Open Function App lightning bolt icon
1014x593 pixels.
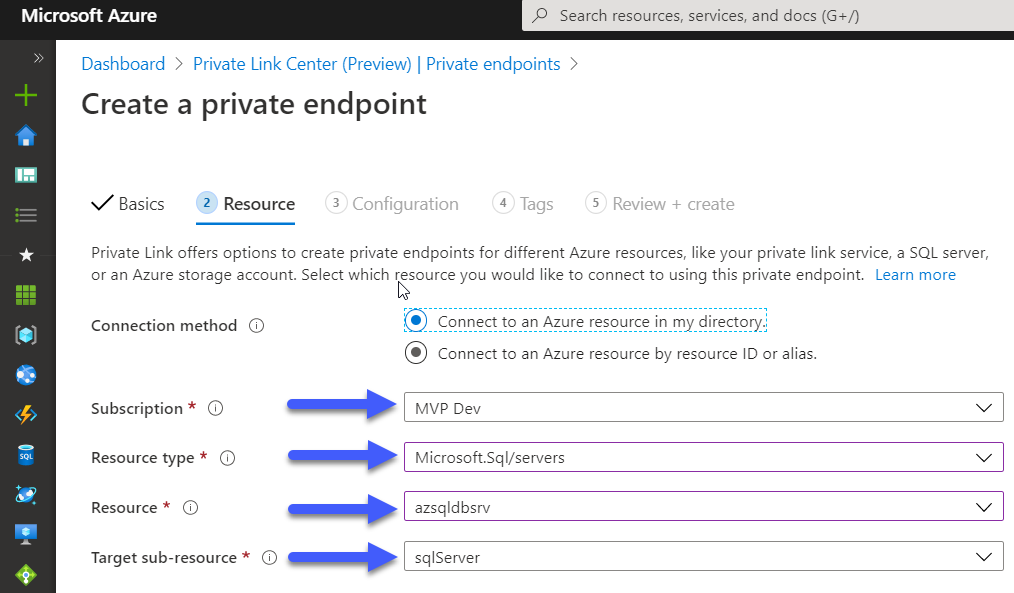tap(26, 415)
